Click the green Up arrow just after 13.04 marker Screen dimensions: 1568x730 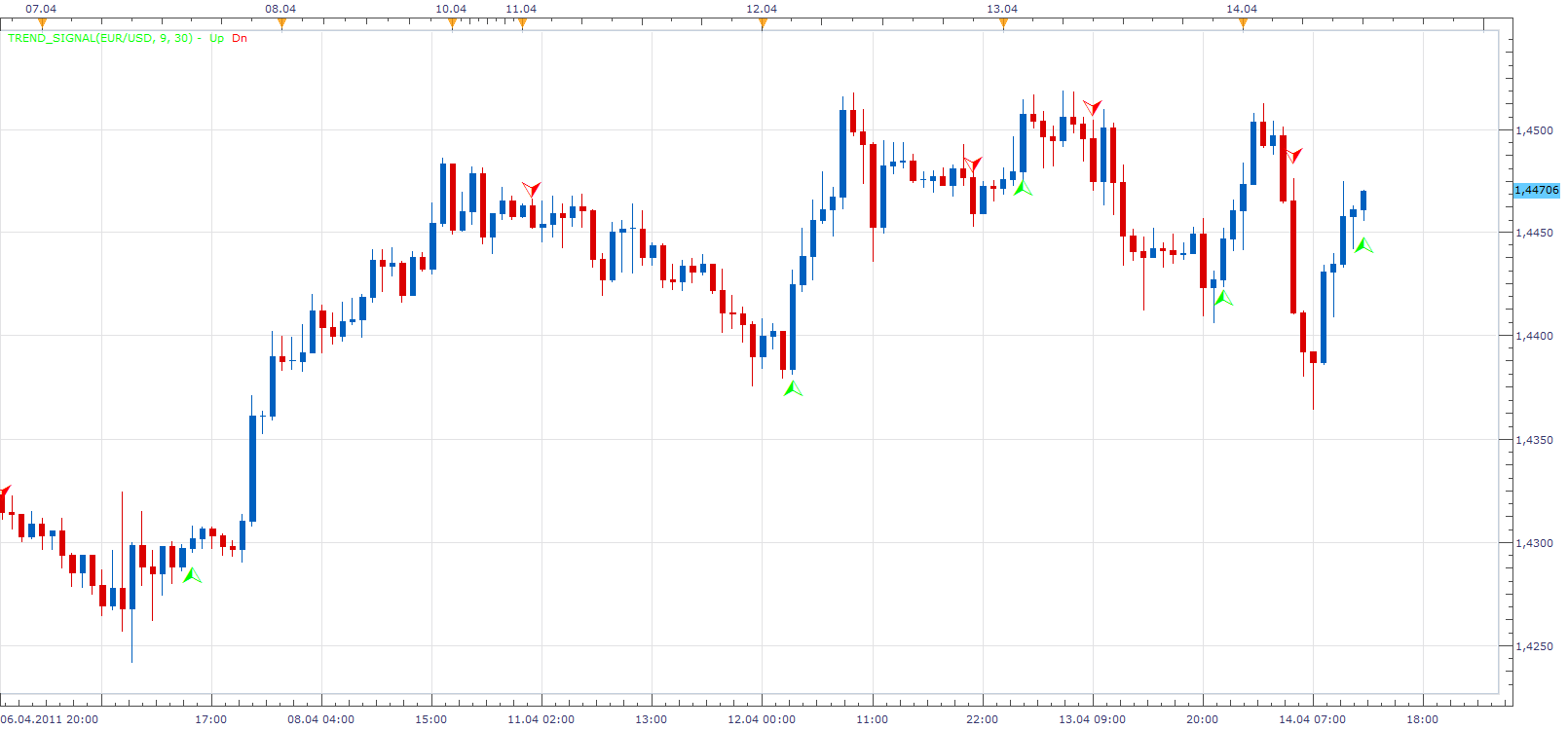1022,187
